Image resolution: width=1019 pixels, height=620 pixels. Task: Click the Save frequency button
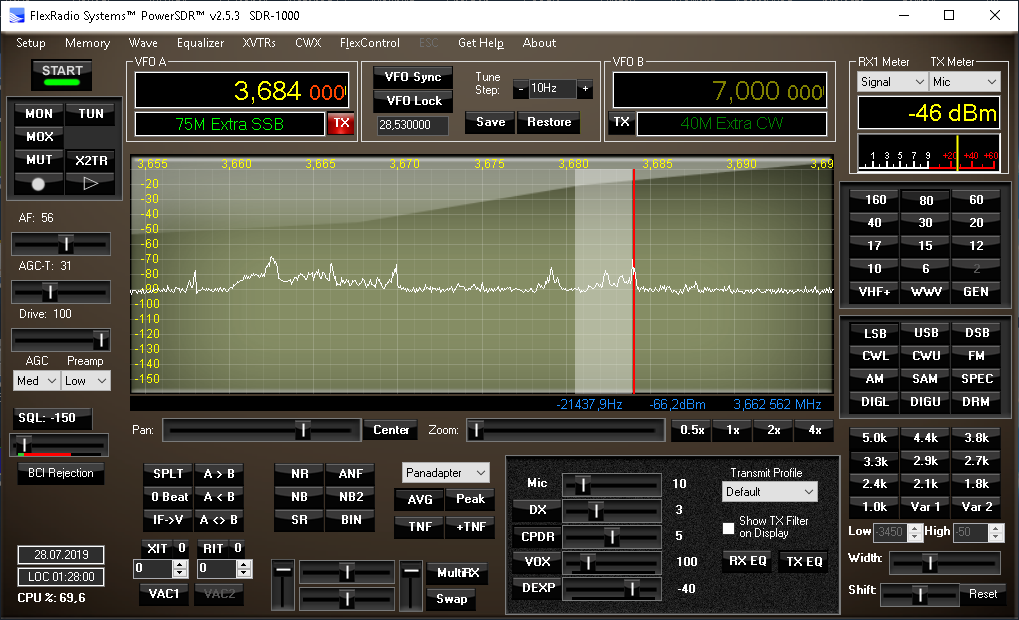pos(490,122)
